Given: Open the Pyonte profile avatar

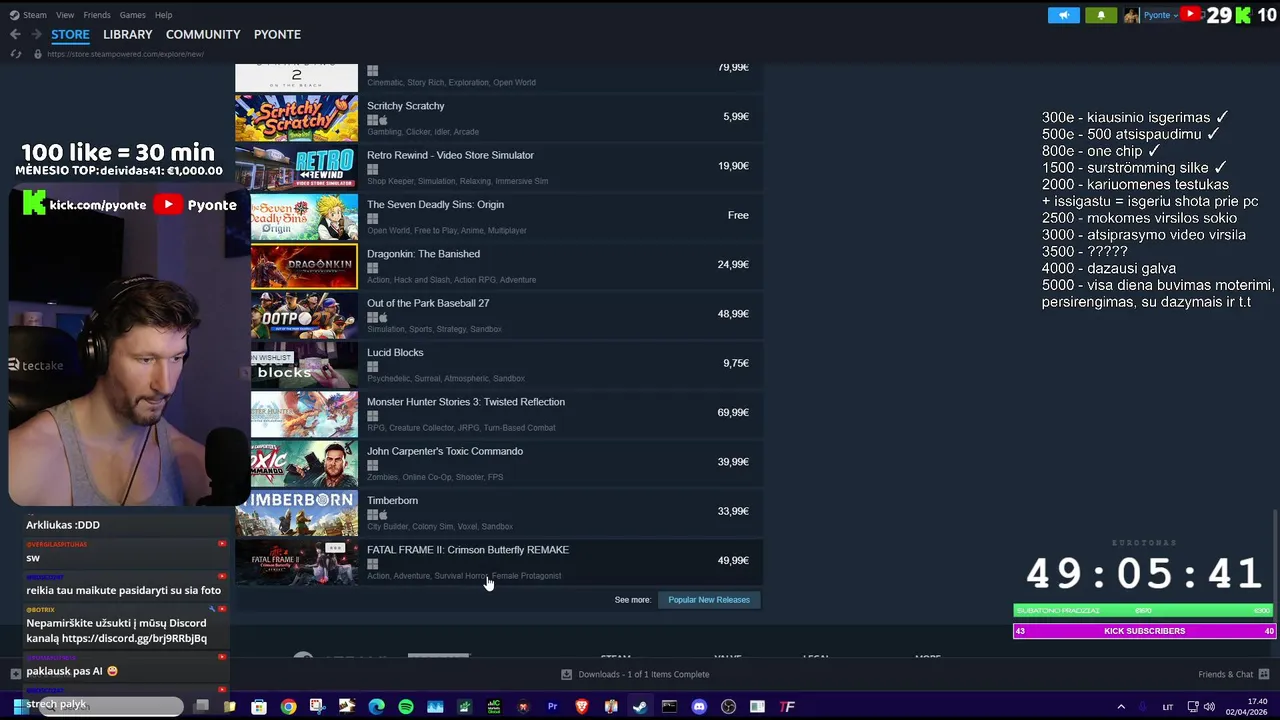Looking at the screenshot, I should (x=1131, y=15).
